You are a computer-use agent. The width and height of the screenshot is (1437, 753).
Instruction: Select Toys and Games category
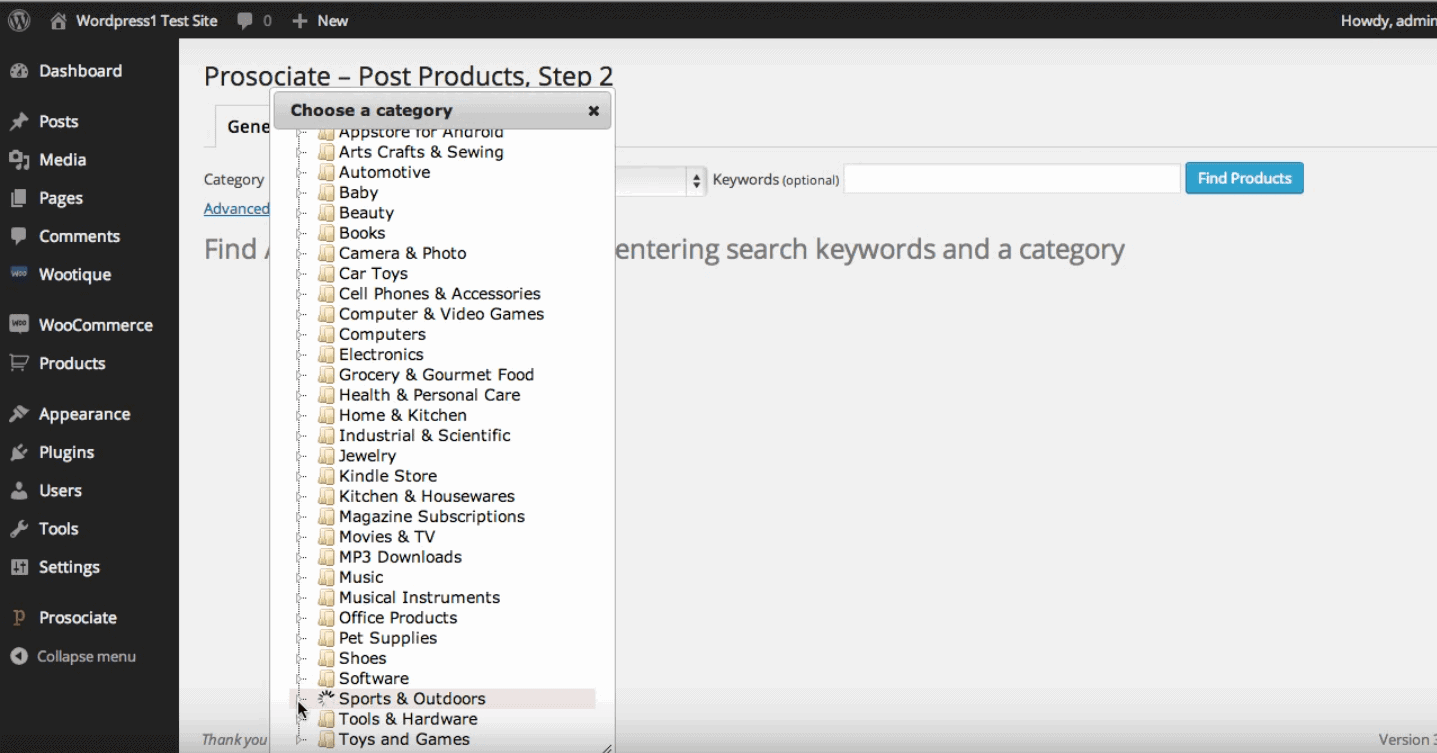(404, 740)
